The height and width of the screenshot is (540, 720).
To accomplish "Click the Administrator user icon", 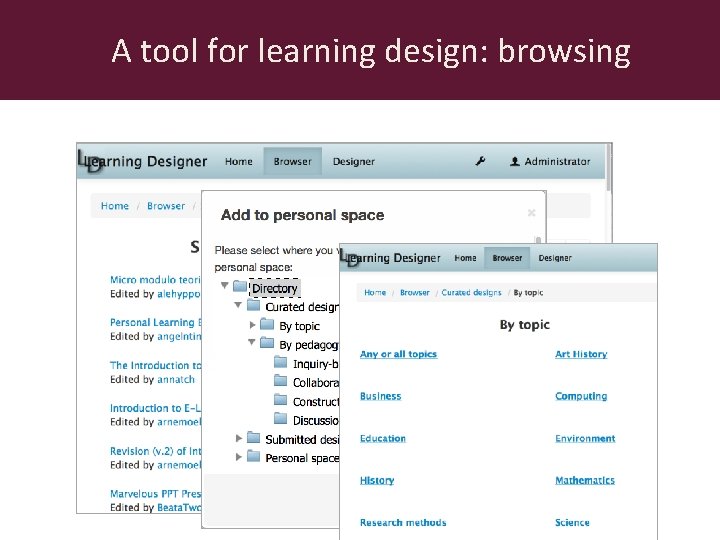I will [515, 161].
